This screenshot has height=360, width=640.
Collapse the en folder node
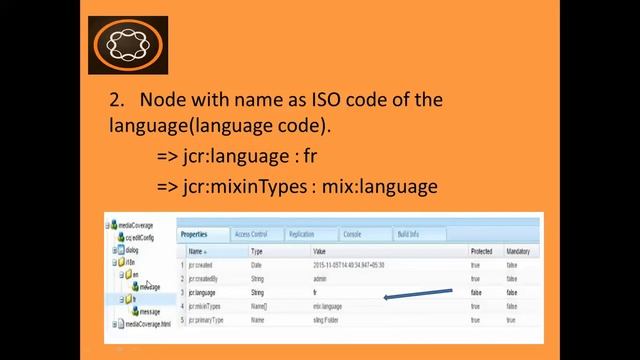122,275
